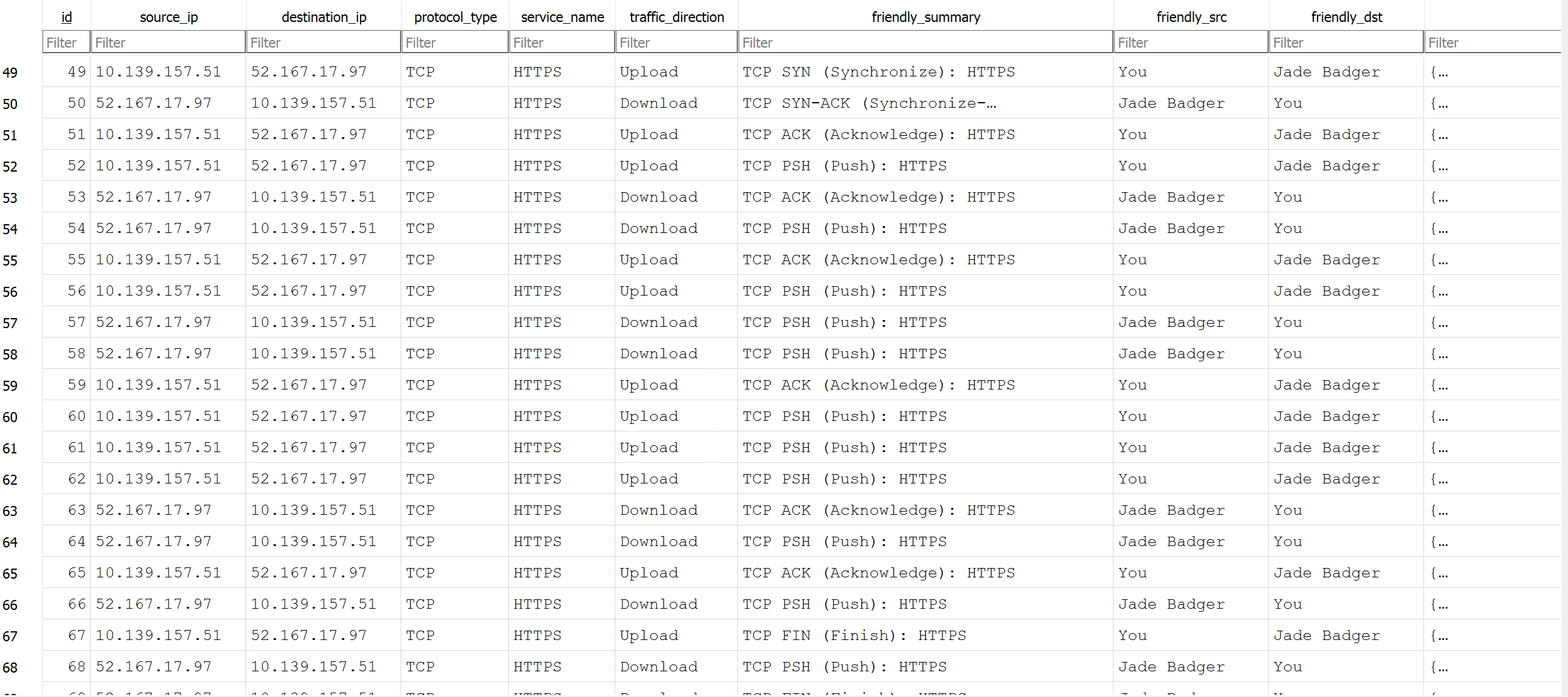
Task: Focus the traffic_direction filter field
Action: (677, 43)
